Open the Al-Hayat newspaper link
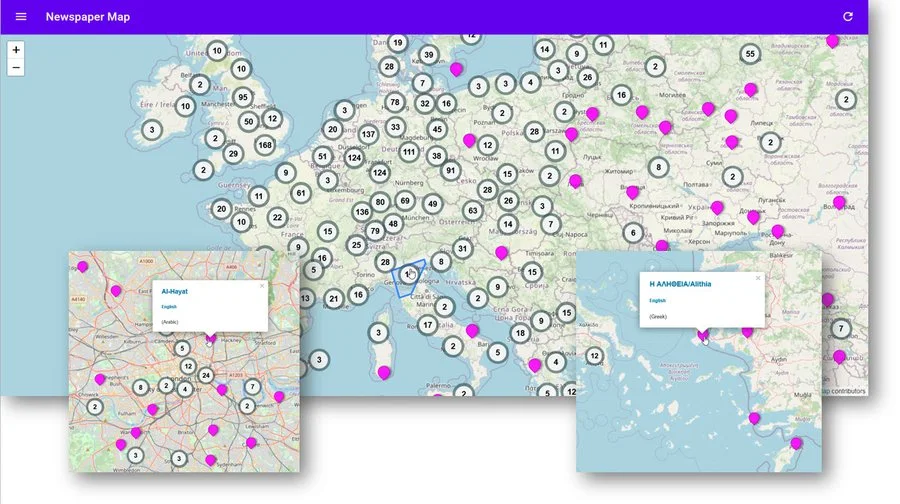 click(x=174, y=292)
